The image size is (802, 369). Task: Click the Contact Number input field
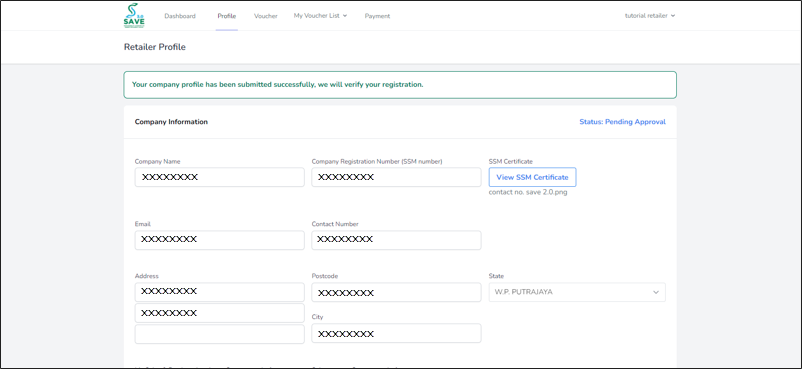pyautogui.click(x=396, y=240)
